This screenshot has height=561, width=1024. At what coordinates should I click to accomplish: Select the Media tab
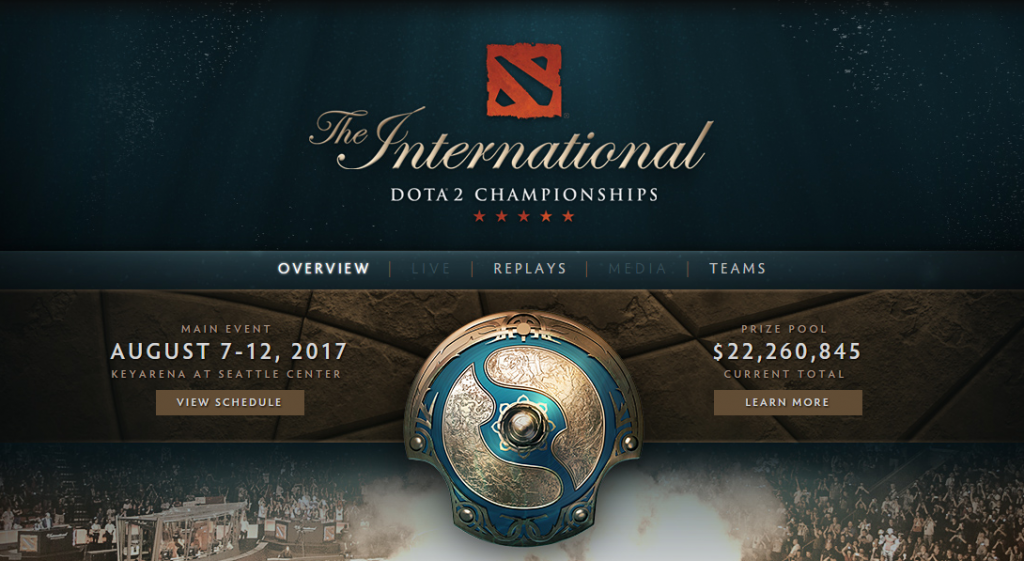tap(637, 268)
